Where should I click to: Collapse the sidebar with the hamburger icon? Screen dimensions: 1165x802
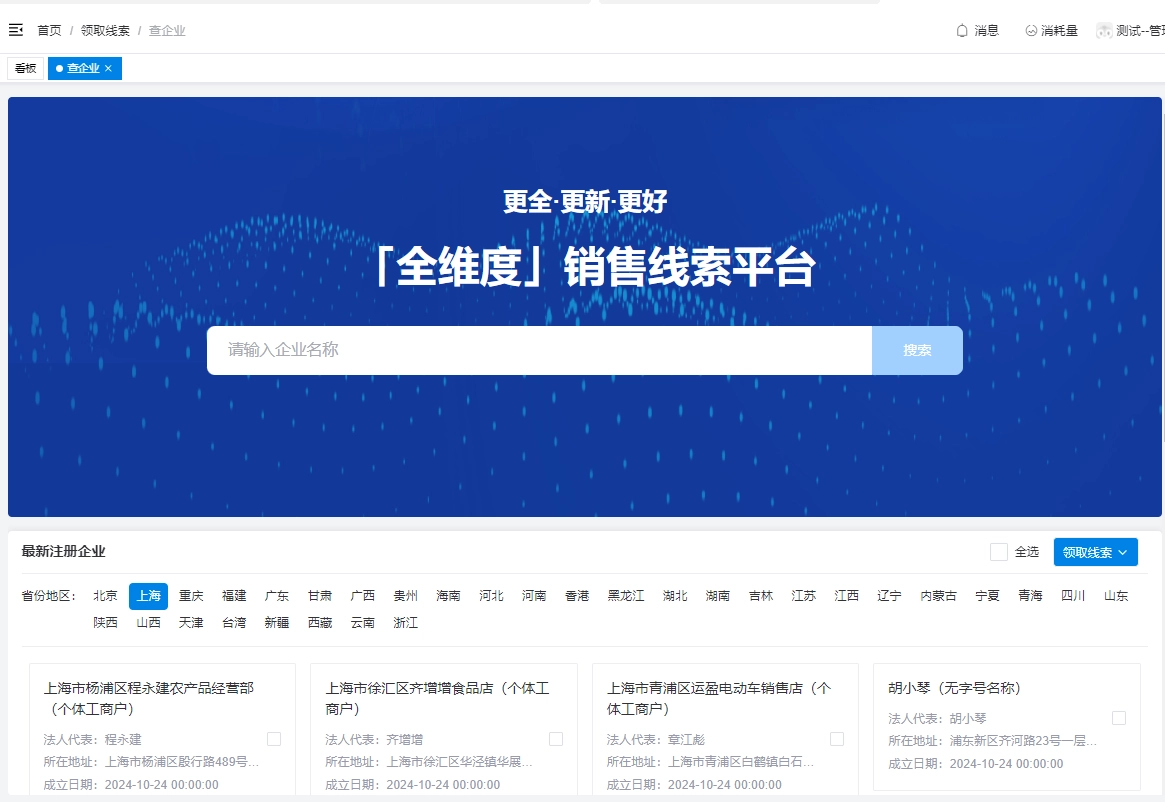pyautogui.click(x=16, y=30)
